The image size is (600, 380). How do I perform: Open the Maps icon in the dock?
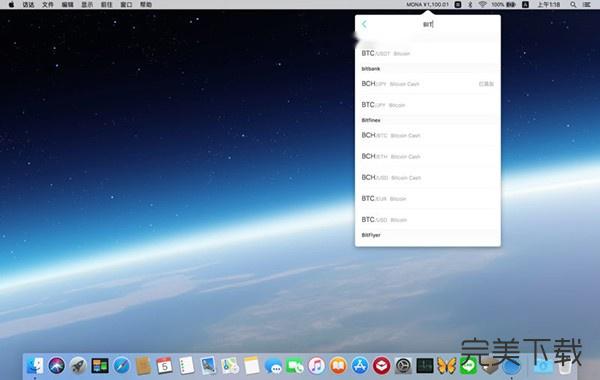230,365
